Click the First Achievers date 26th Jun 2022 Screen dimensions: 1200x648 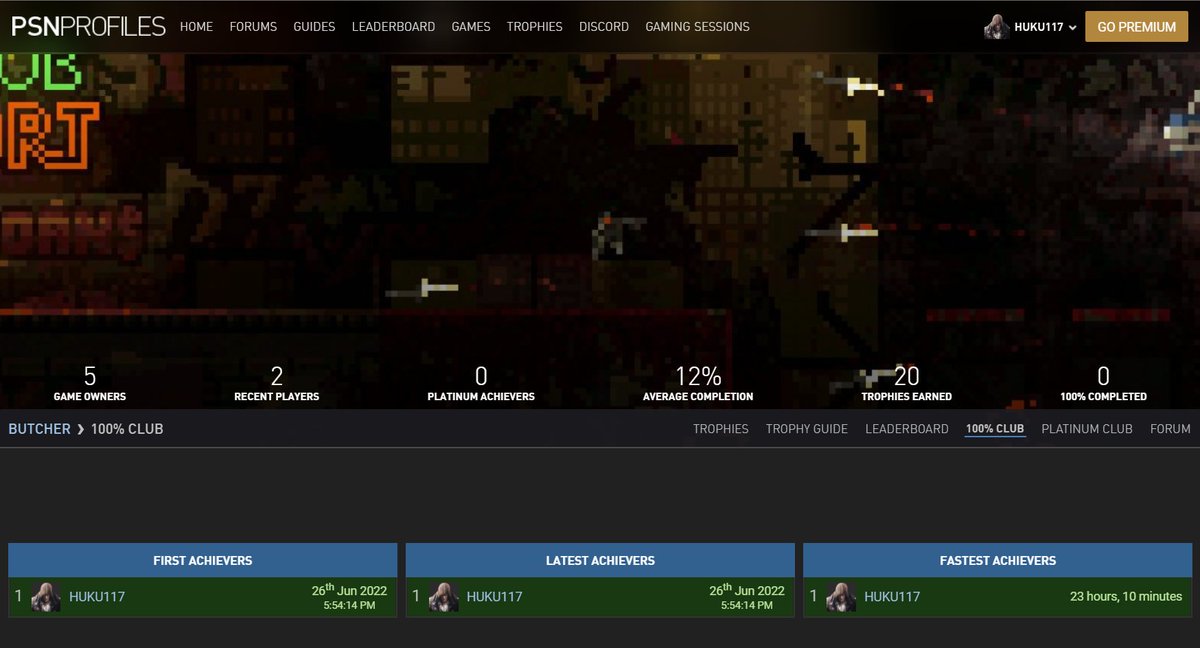[349, 590]
